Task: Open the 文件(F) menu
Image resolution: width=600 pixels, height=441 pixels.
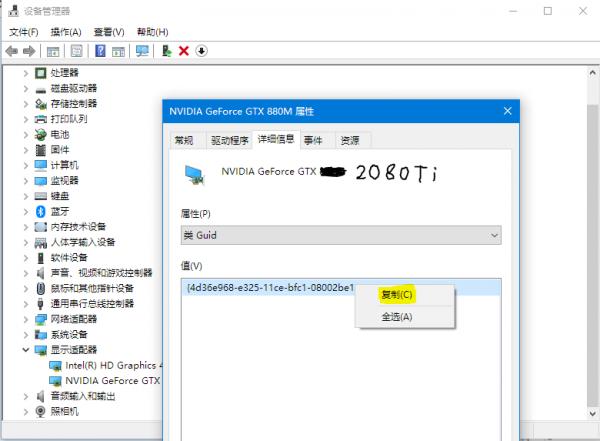Action: click(x=23, y=32)
